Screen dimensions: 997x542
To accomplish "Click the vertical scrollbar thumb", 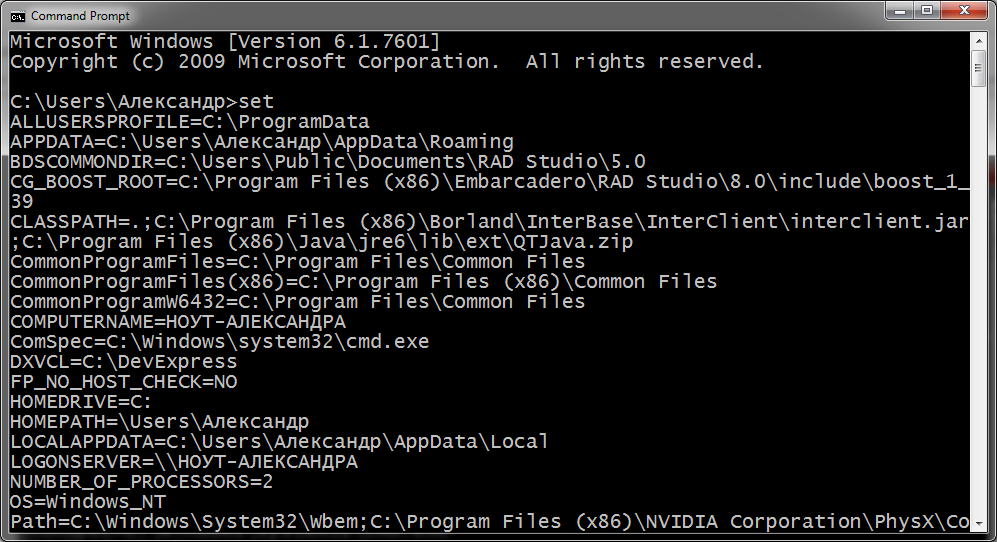I will 979,69.
